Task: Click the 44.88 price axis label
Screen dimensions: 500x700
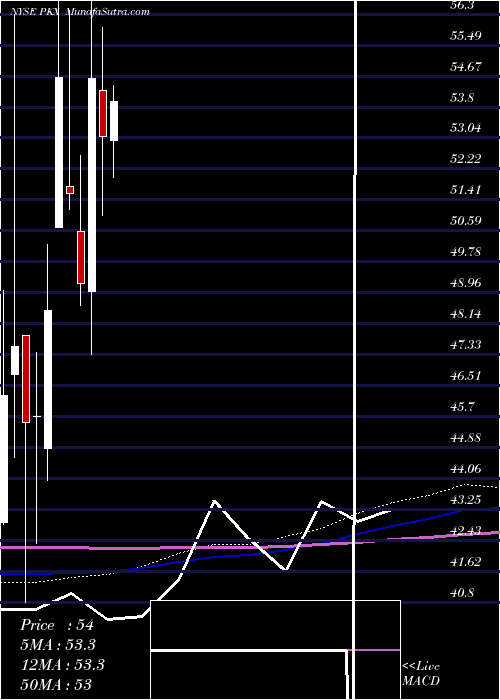Action: (466, 438)
